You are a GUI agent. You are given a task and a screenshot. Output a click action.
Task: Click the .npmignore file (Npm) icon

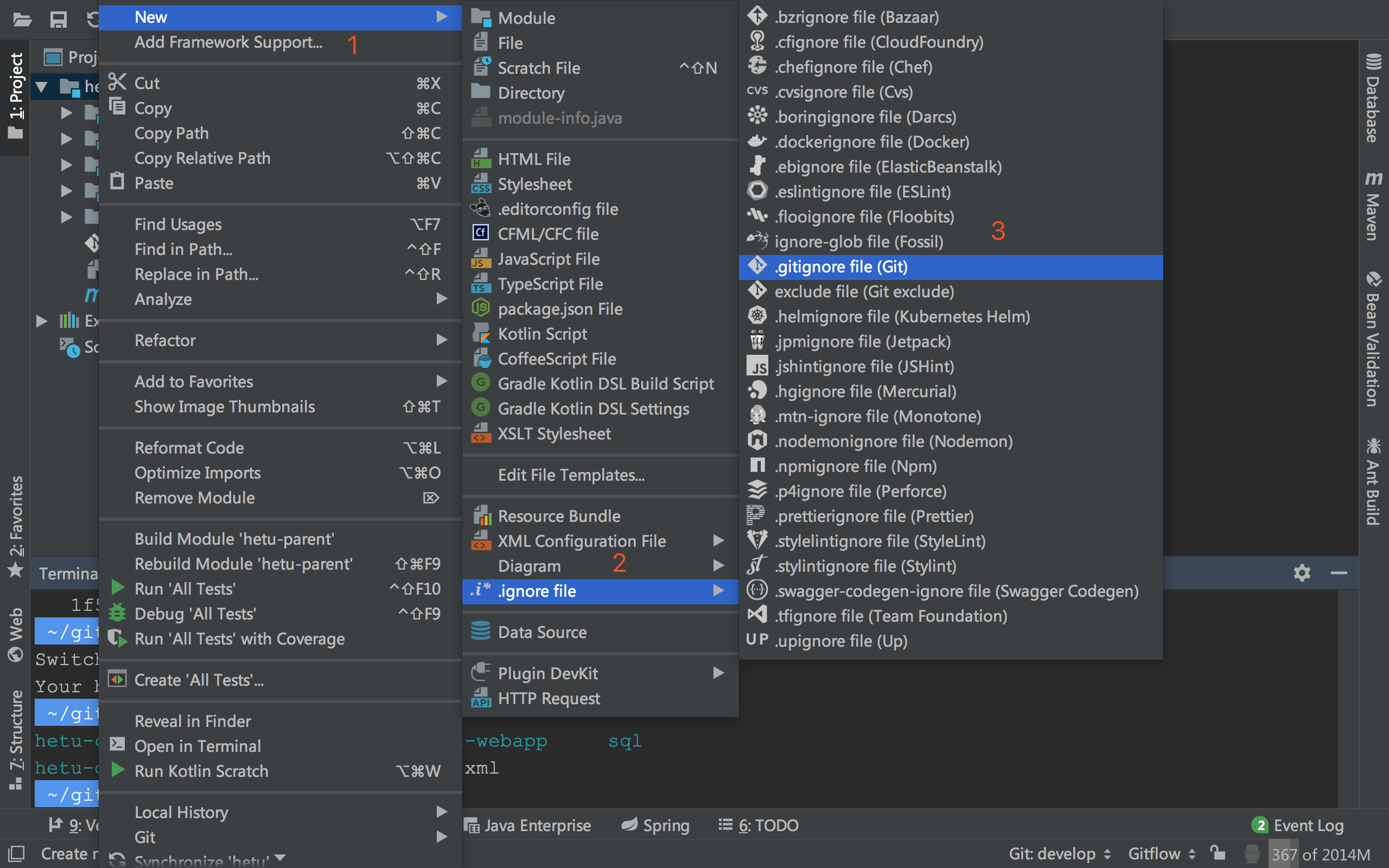tap(757, 465)
